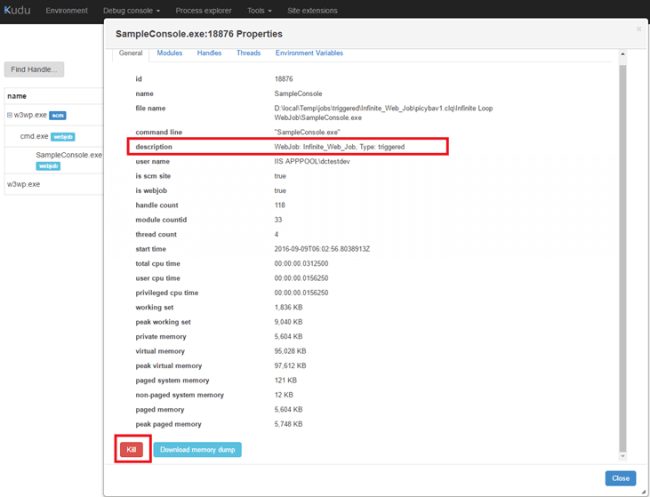Click virtual memory value 95,028 KB
650x497 pixels.
click(290, 351)
